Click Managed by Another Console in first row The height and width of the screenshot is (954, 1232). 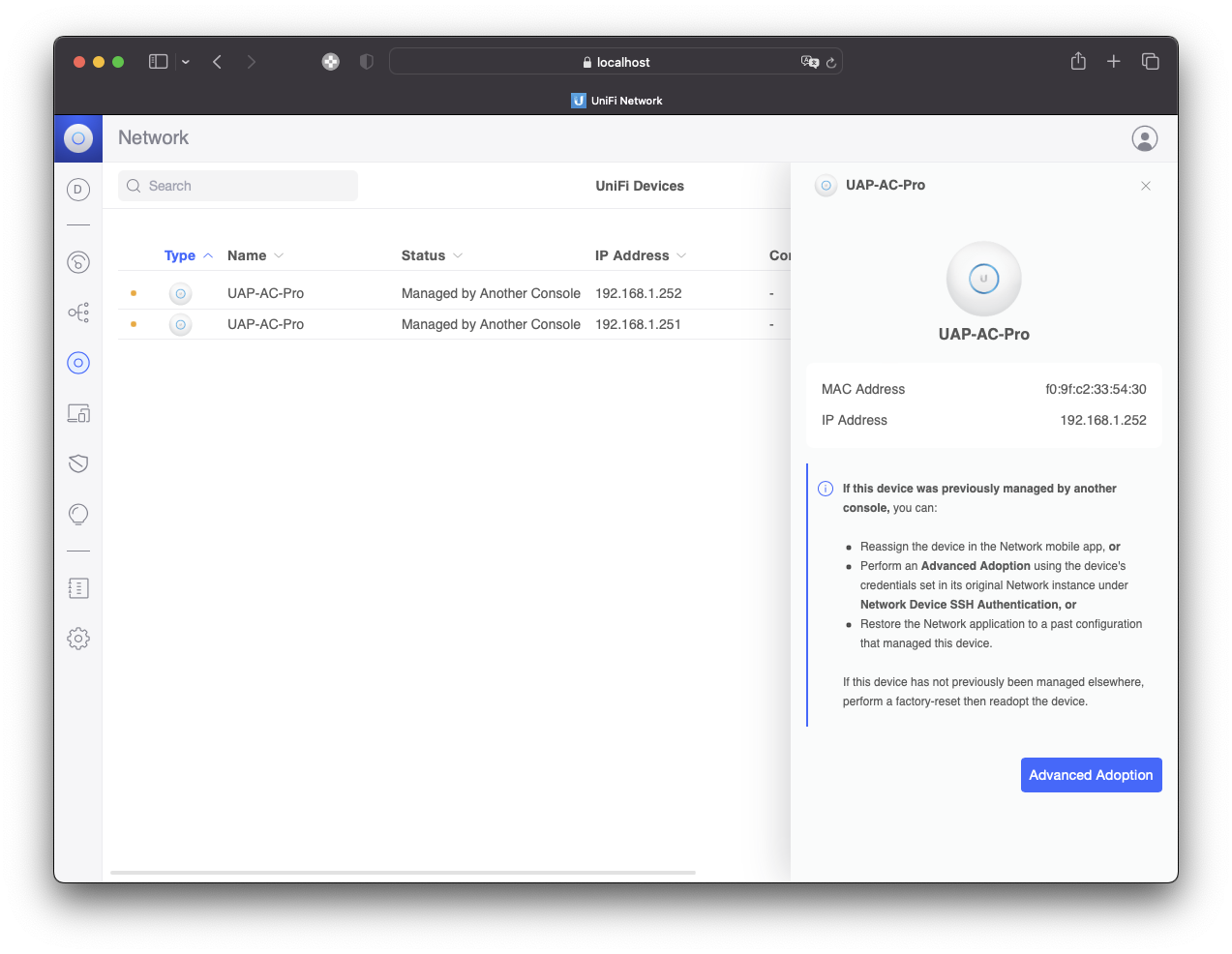491,293
